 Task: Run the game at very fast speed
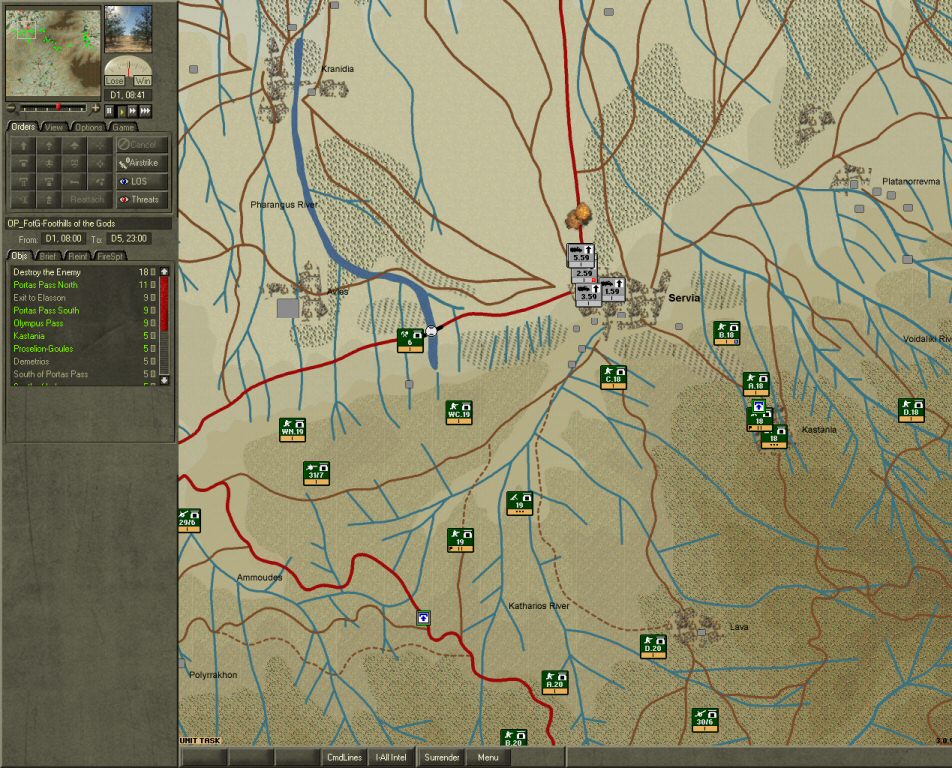click(x=145, y=111)
